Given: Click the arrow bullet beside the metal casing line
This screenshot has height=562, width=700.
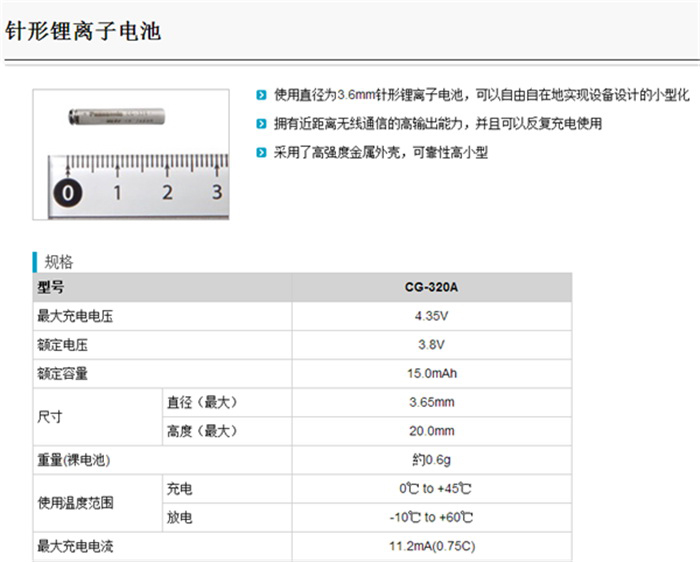Looking at the screenshot, I should pos(261,153).
